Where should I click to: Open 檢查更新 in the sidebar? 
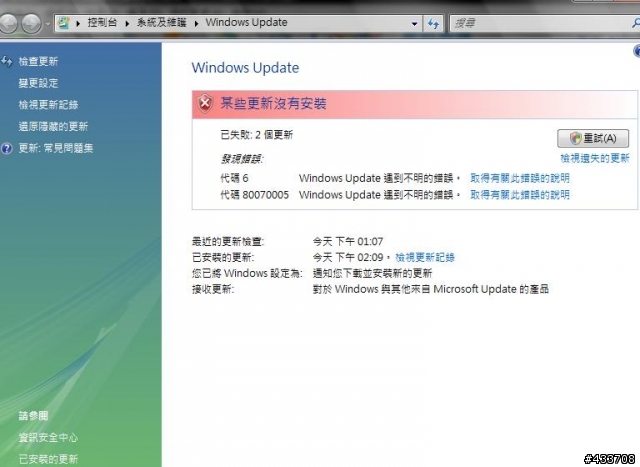click(38, 62)
